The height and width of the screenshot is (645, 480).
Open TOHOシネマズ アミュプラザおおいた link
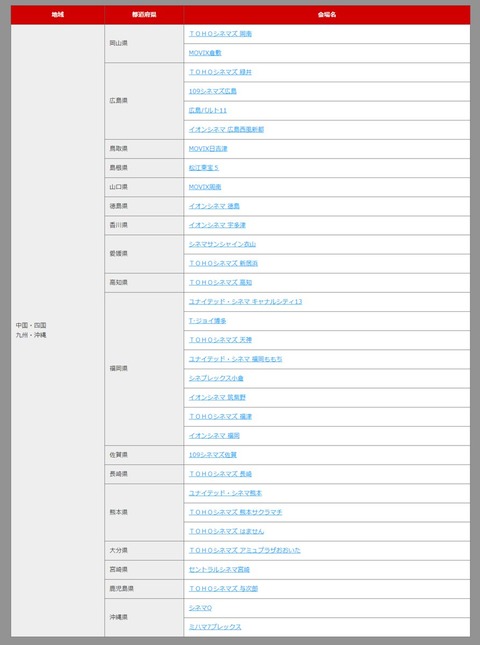coord(244,550)
